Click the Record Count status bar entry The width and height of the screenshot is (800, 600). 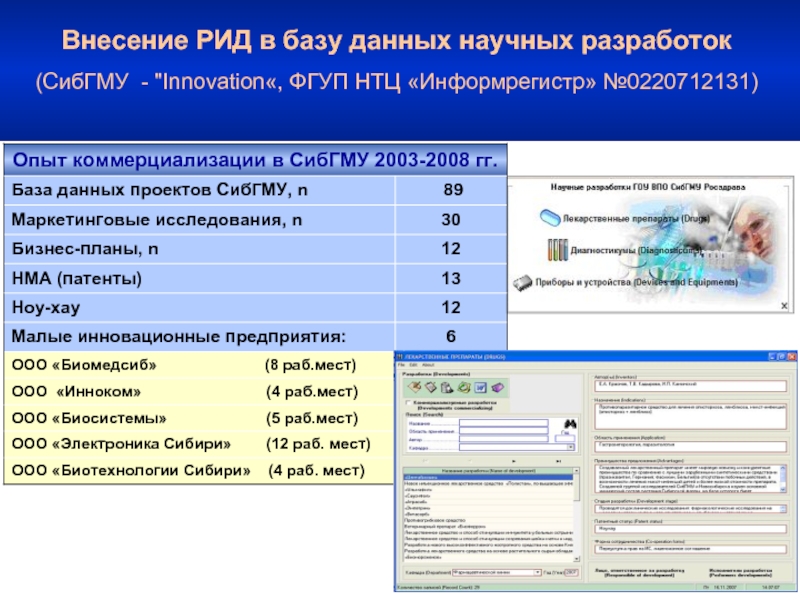pos(438,587)
